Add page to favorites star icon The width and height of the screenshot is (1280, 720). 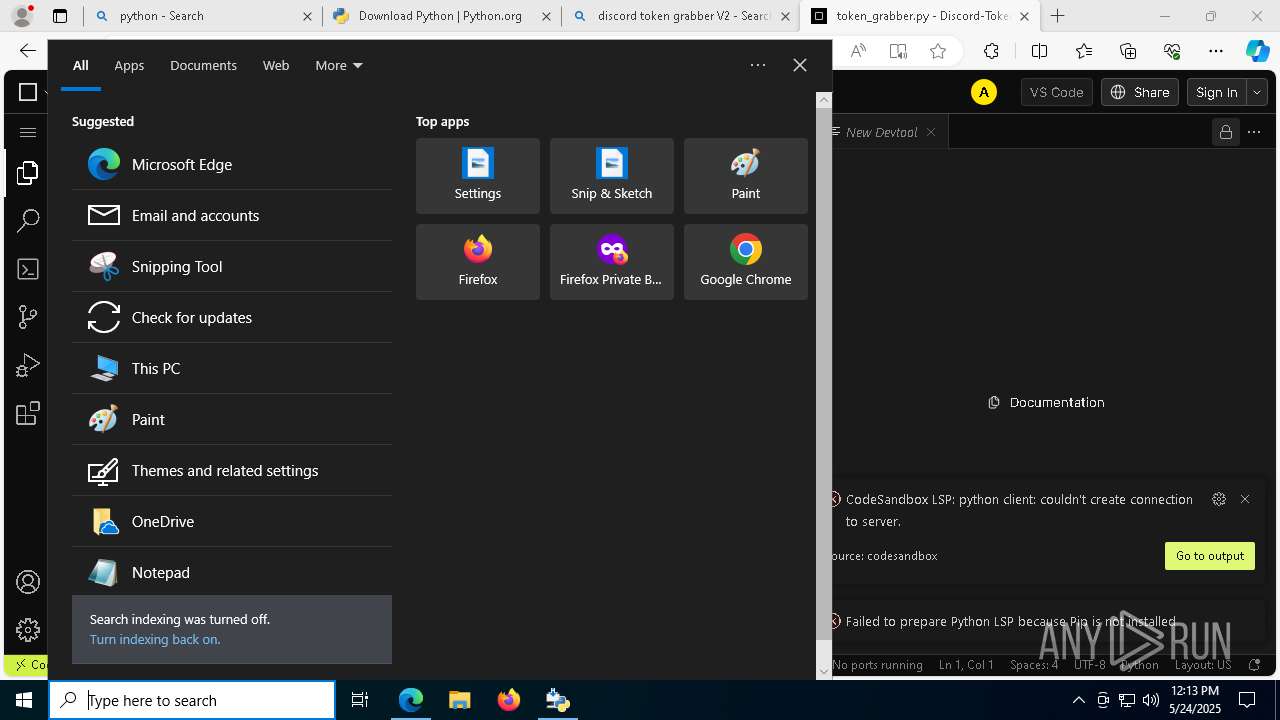[x=938, y=51]
